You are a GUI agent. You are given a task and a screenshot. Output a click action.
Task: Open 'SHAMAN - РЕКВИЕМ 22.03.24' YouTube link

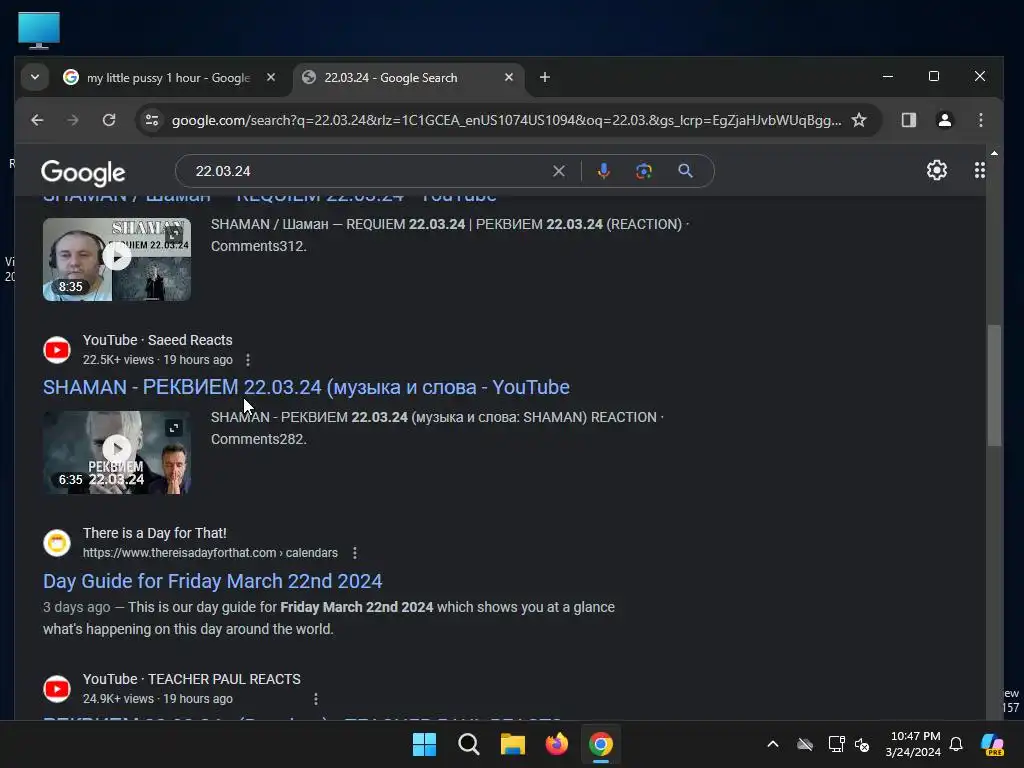306,387
